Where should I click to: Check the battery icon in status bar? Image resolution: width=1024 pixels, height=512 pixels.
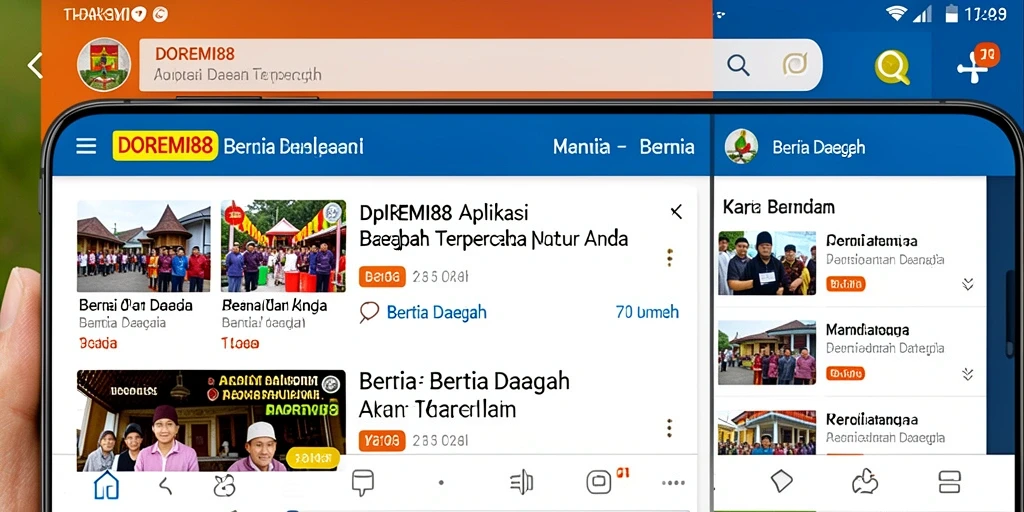click(952, 13)
